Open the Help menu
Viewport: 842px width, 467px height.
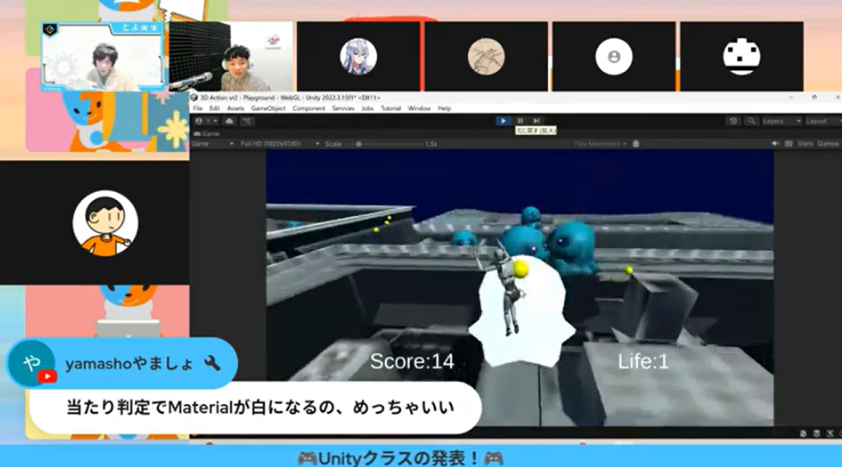pos(444,108)
